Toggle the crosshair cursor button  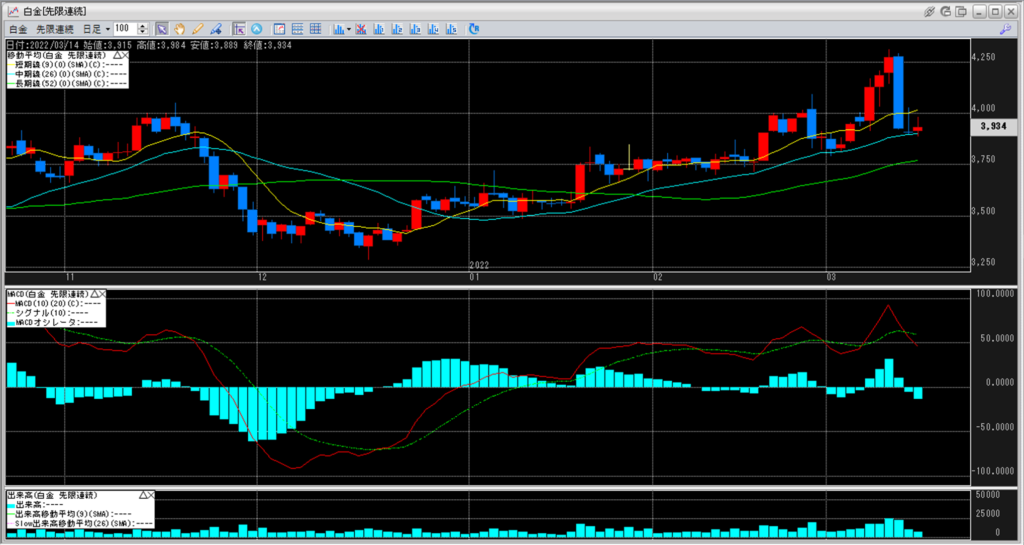[237, 29]
